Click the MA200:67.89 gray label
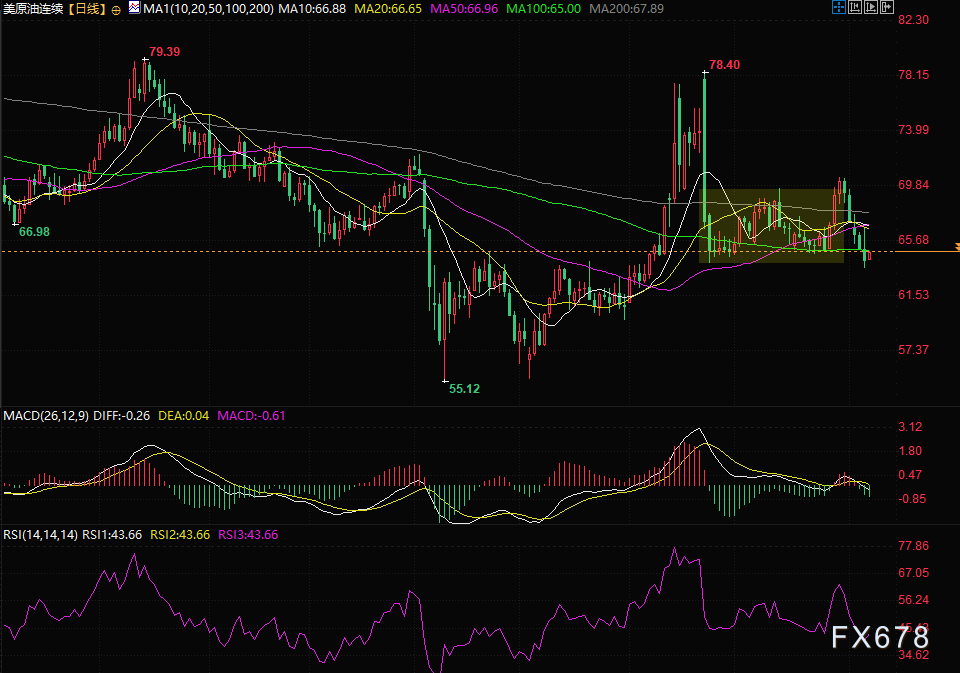 pyautogui.click(x=627, y=9)
